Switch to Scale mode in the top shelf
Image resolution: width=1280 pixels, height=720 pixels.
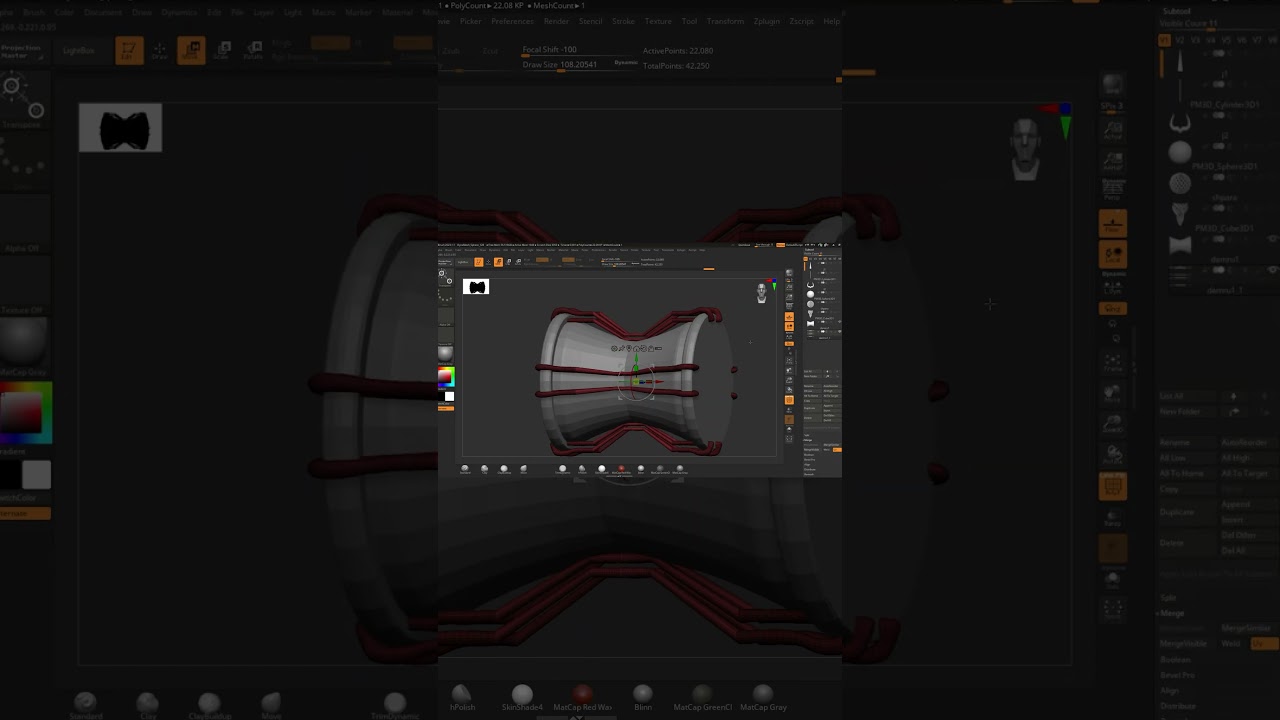(222, 51)
